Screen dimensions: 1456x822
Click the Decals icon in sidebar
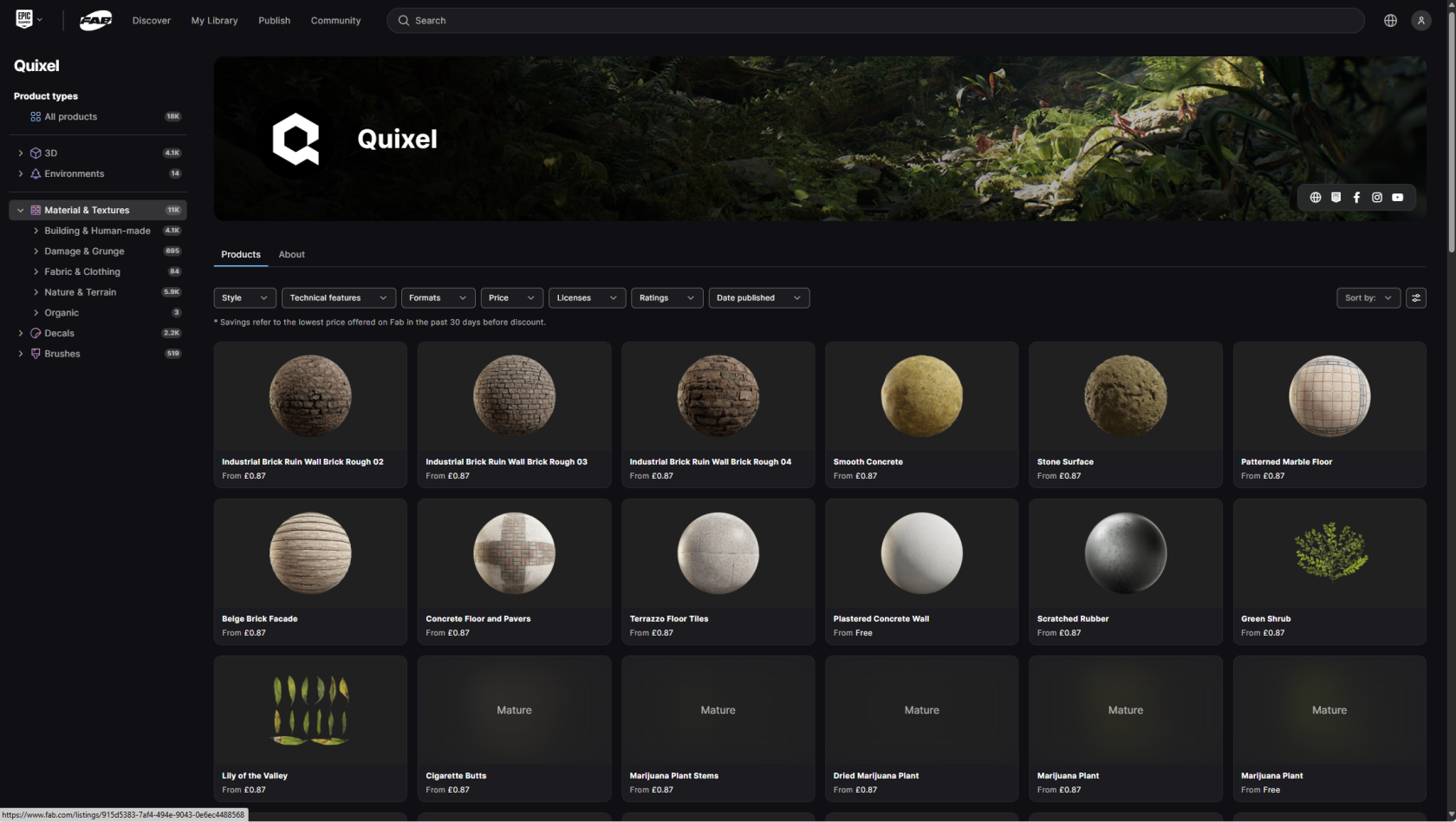tap(36, 333)
